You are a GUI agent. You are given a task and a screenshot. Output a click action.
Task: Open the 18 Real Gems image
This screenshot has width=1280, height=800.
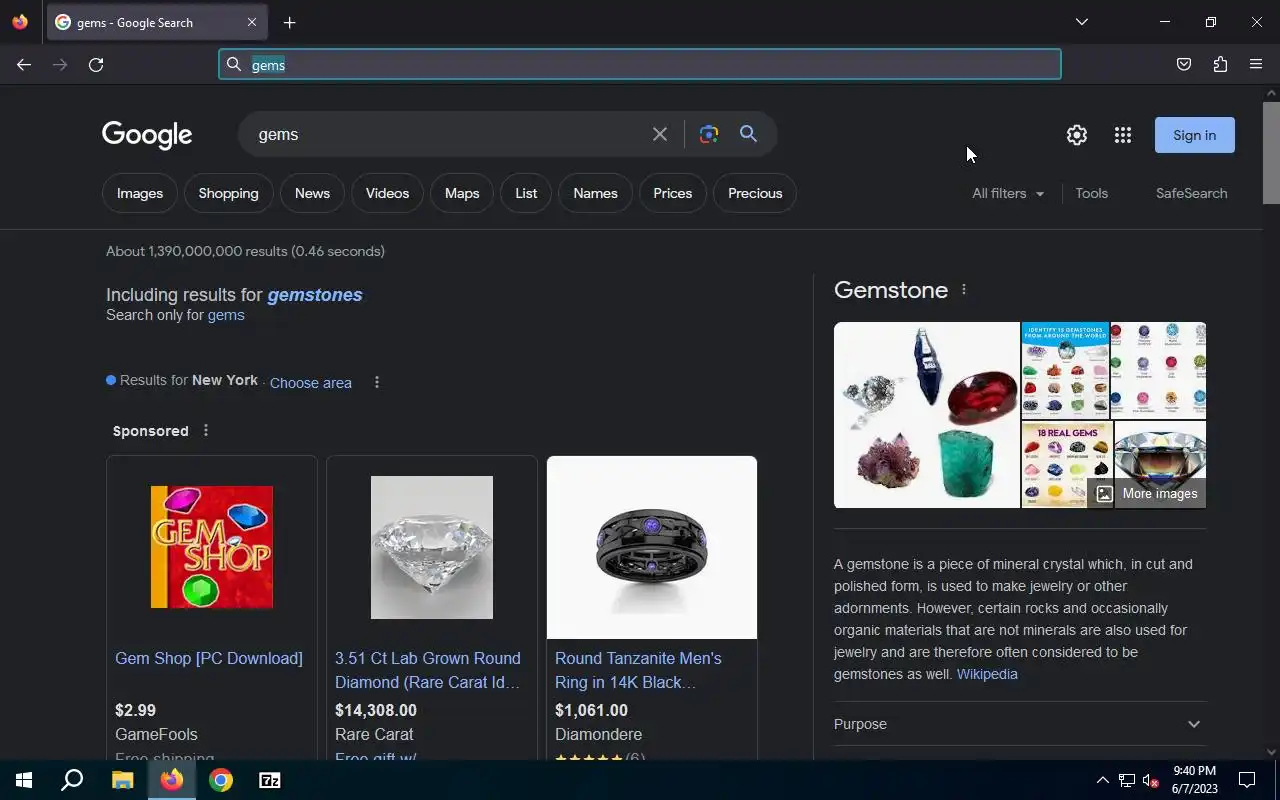coord(1066,464)
